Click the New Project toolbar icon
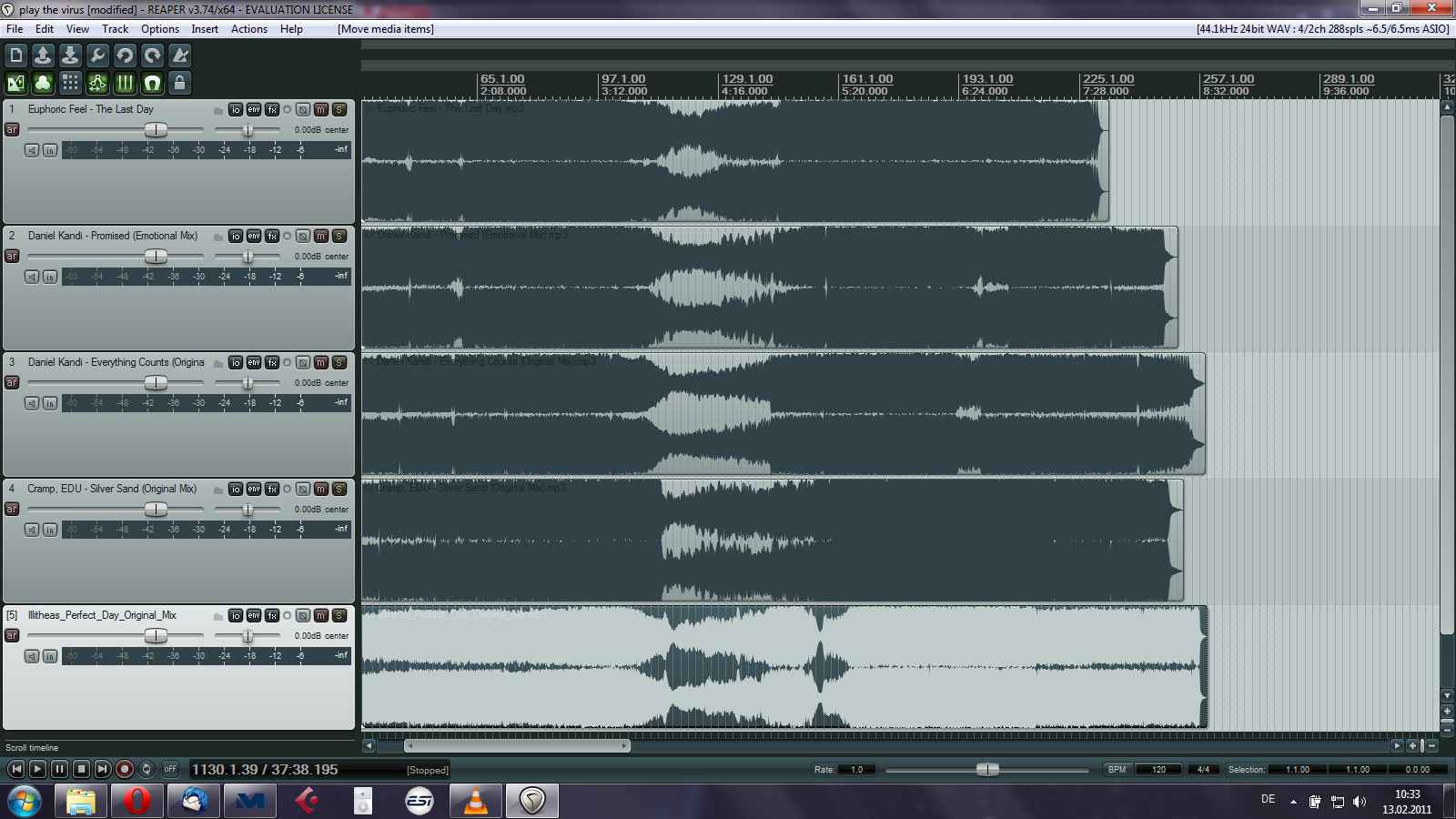This screenshot has height=819, width=1456. pyautogui.click(x=15, y=56)
